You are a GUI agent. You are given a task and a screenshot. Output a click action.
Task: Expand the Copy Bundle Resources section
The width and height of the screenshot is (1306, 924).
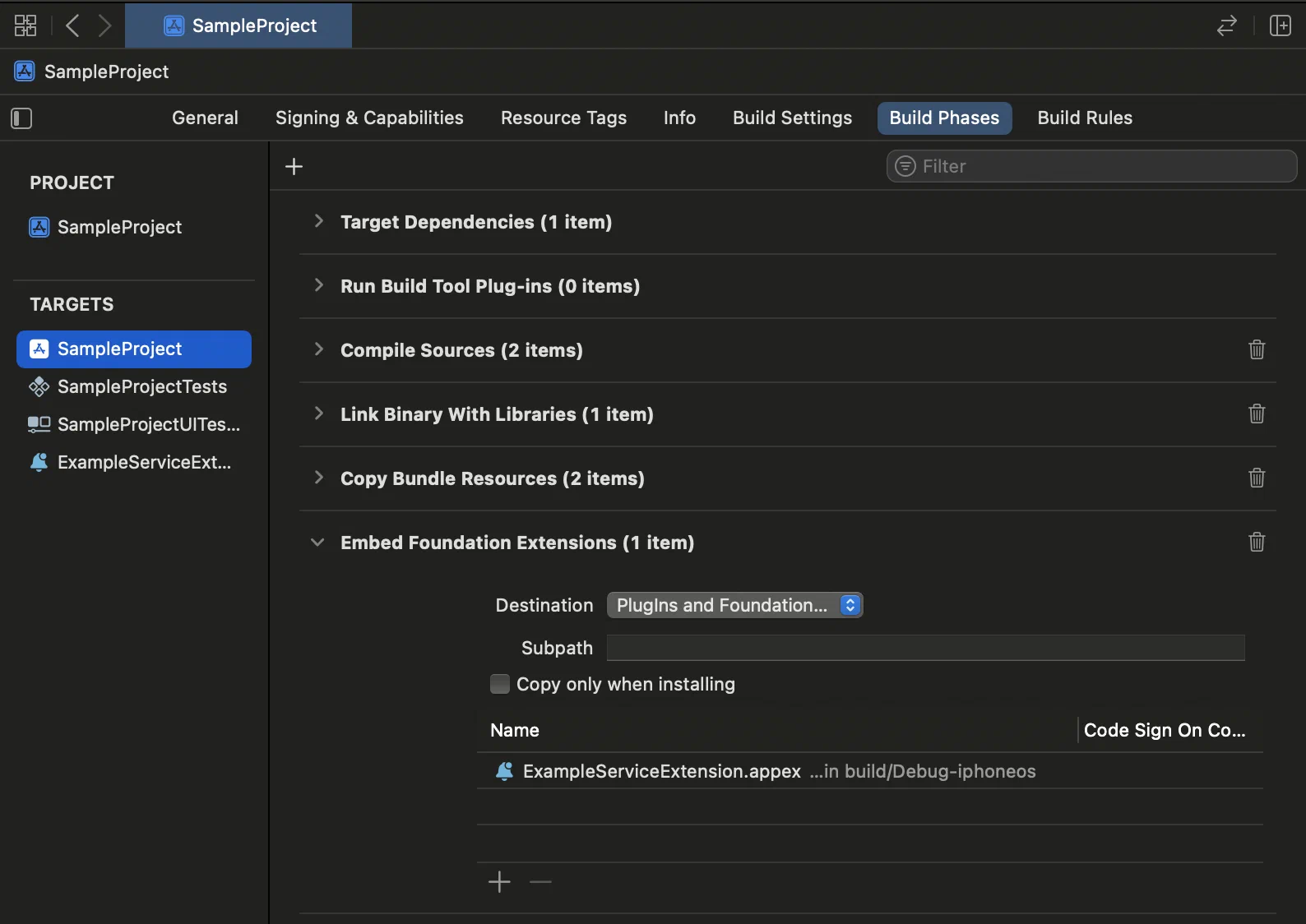click(x=318, y=478)
